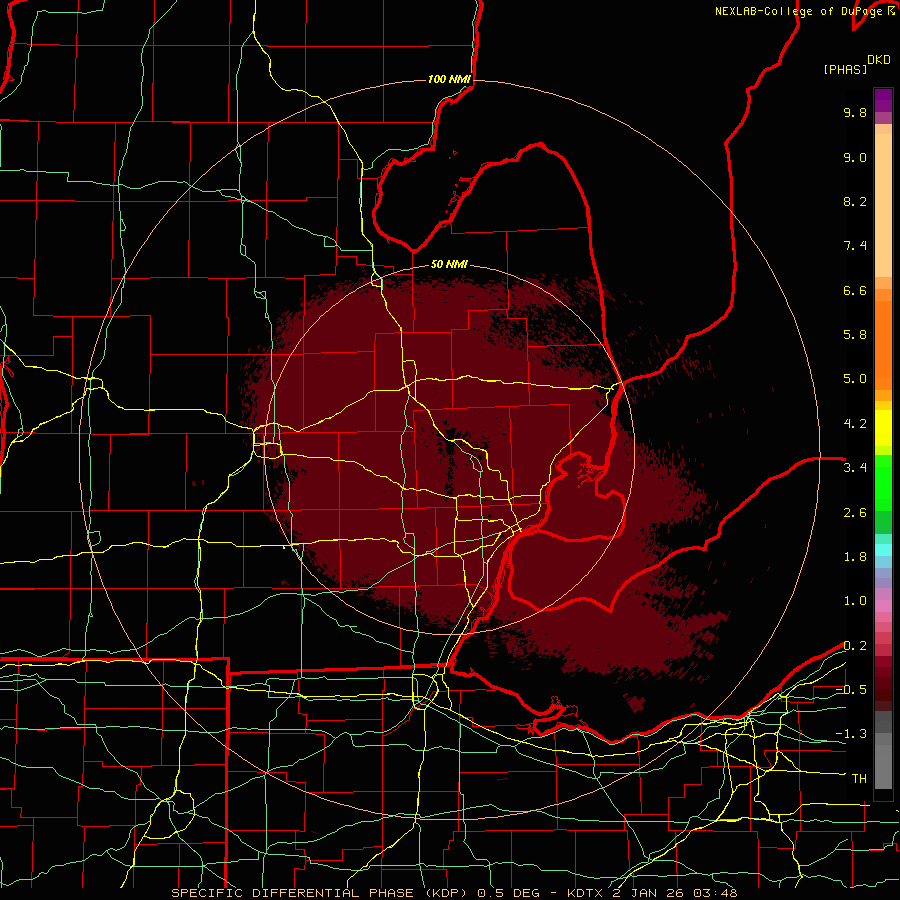
Task: Click the 1.8 scale value
Action: click(855, 557)
